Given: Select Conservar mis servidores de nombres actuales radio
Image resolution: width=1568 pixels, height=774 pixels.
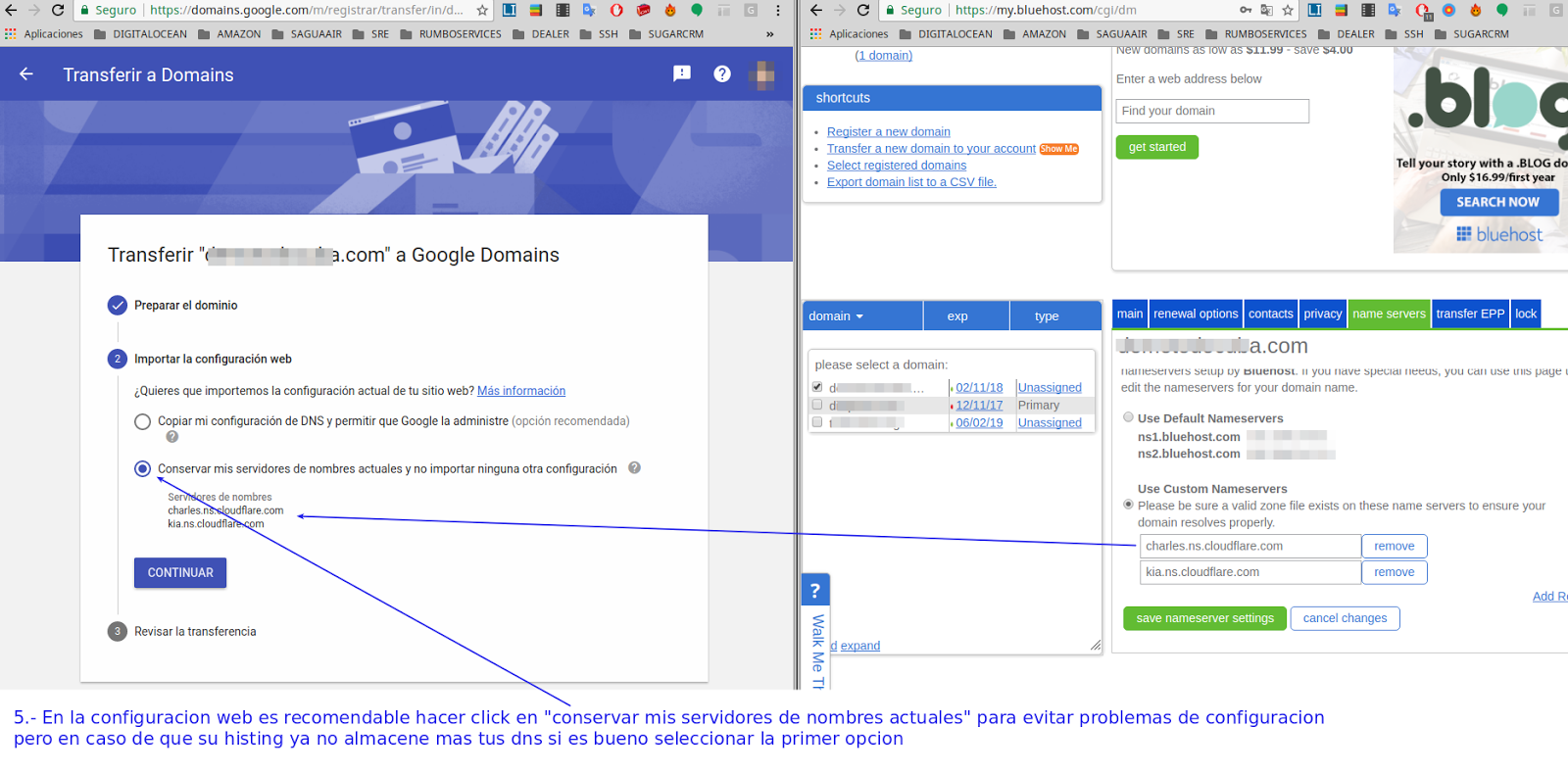Looking at the screenshot, I should coord(142,468).
